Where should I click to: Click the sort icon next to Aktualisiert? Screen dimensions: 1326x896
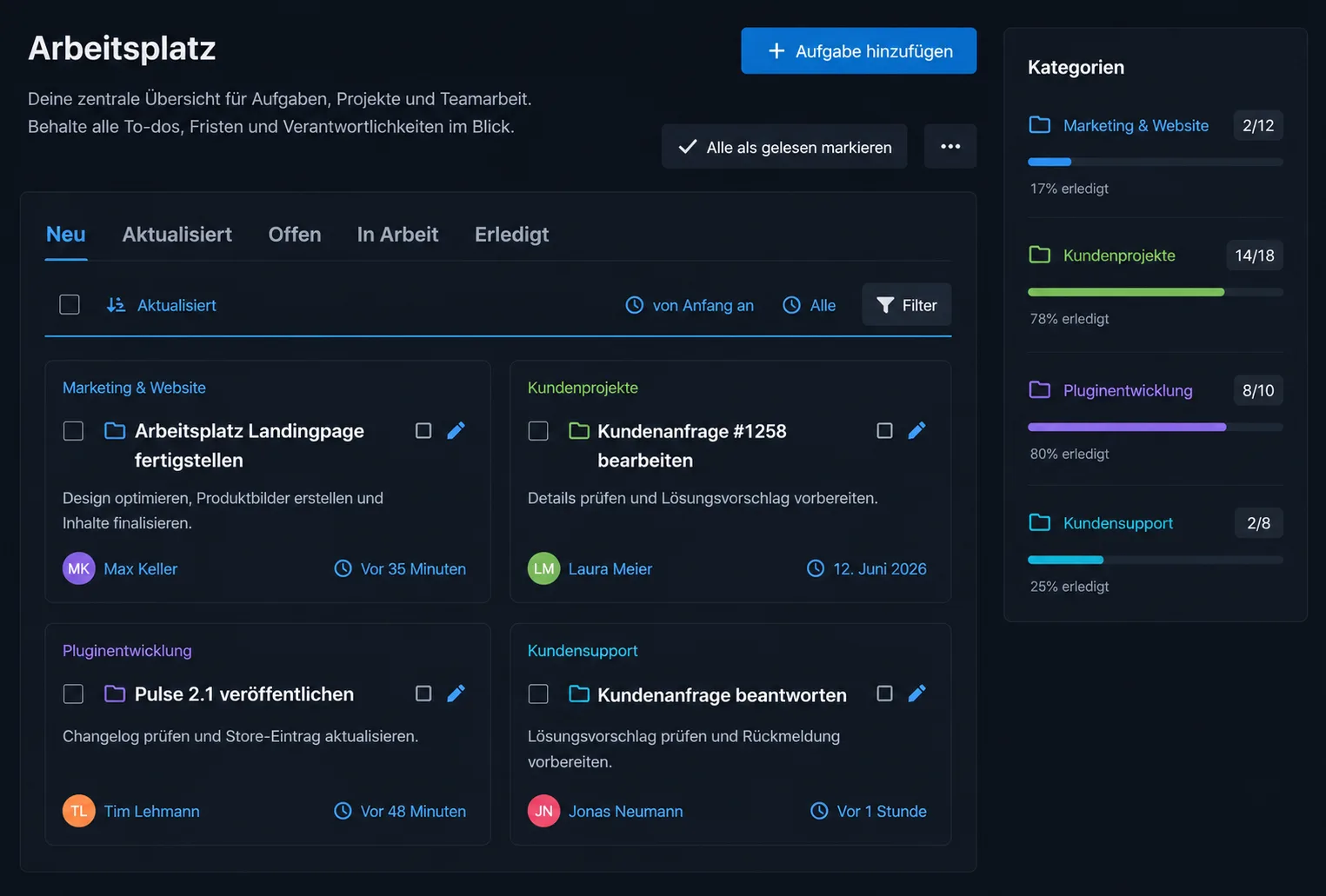coord(116,305)
